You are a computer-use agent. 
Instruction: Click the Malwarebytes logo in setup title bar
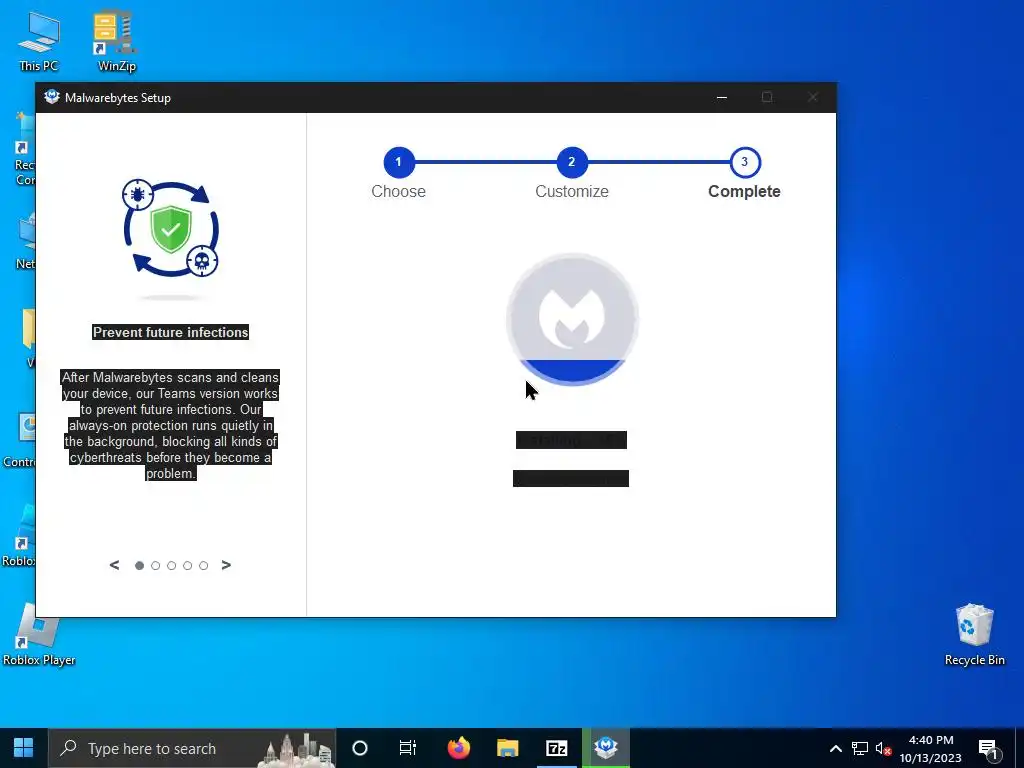click(52, 97)
